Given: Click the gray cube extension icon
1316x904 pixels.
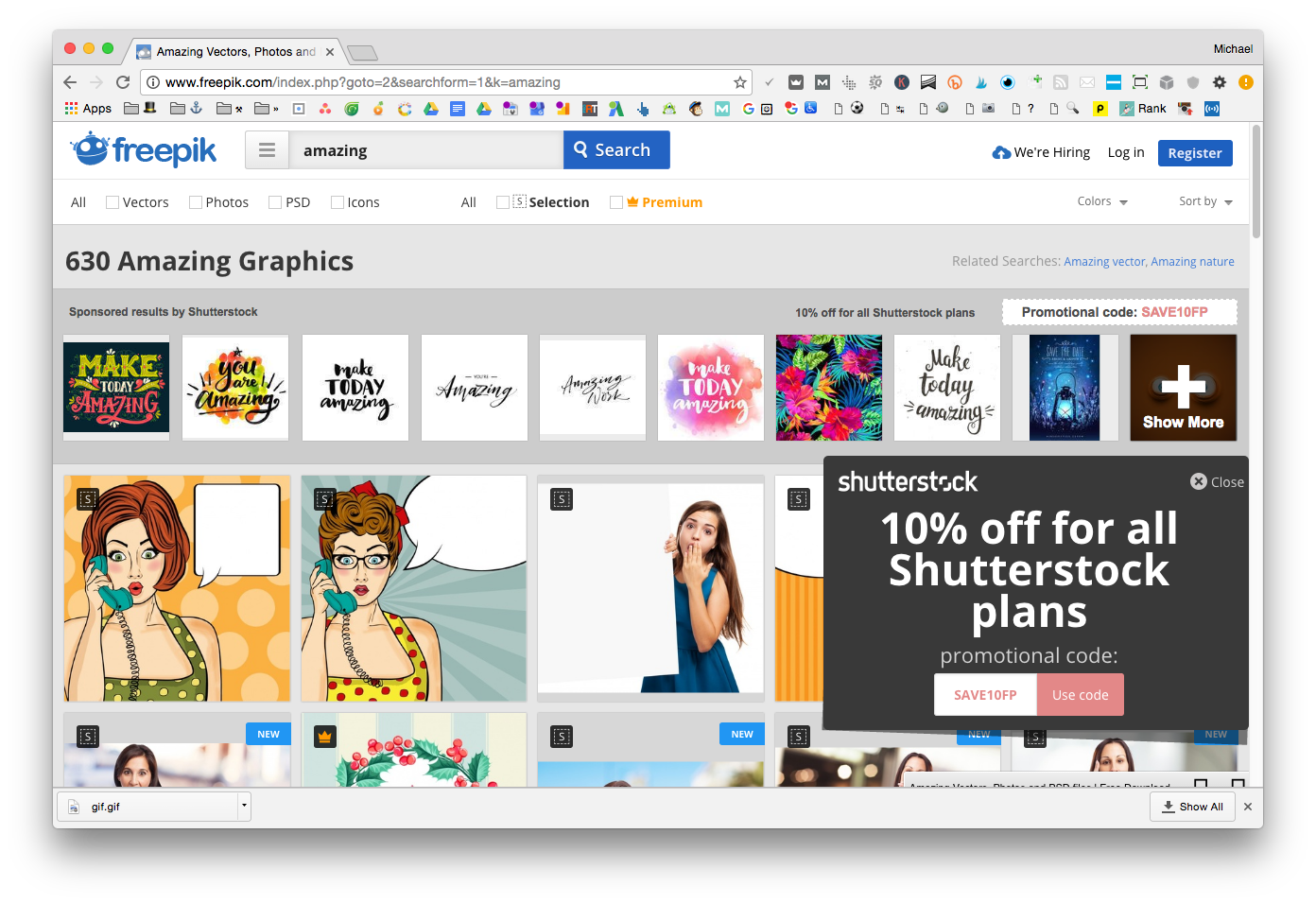Looking at the screenshot, I should tap(1167, 82).
